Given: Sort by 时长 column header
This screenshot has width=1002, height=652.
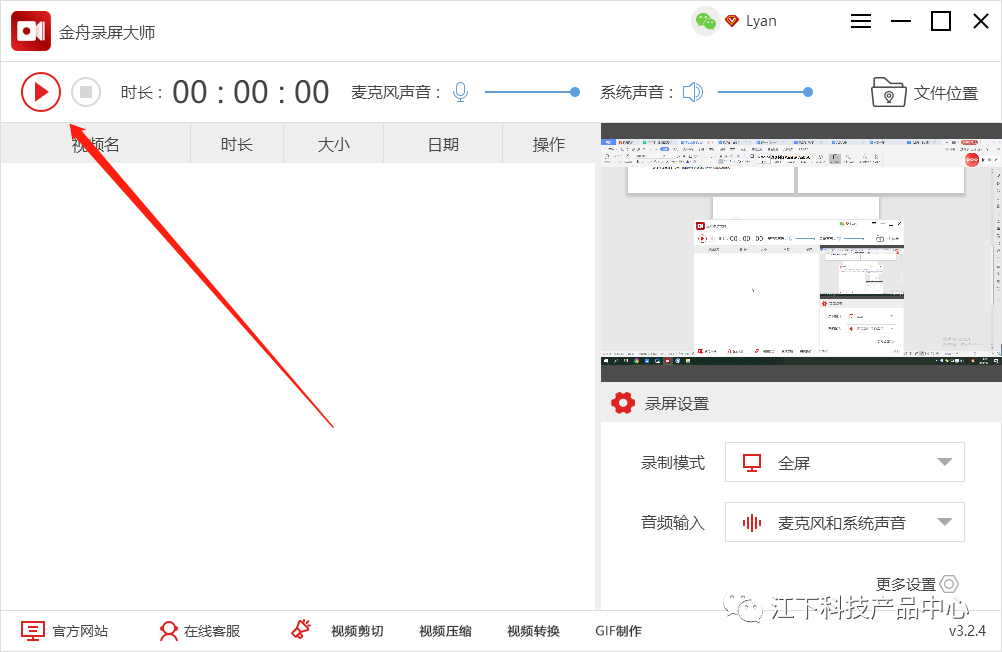Looking at the screenshot, I should (237, 144).
